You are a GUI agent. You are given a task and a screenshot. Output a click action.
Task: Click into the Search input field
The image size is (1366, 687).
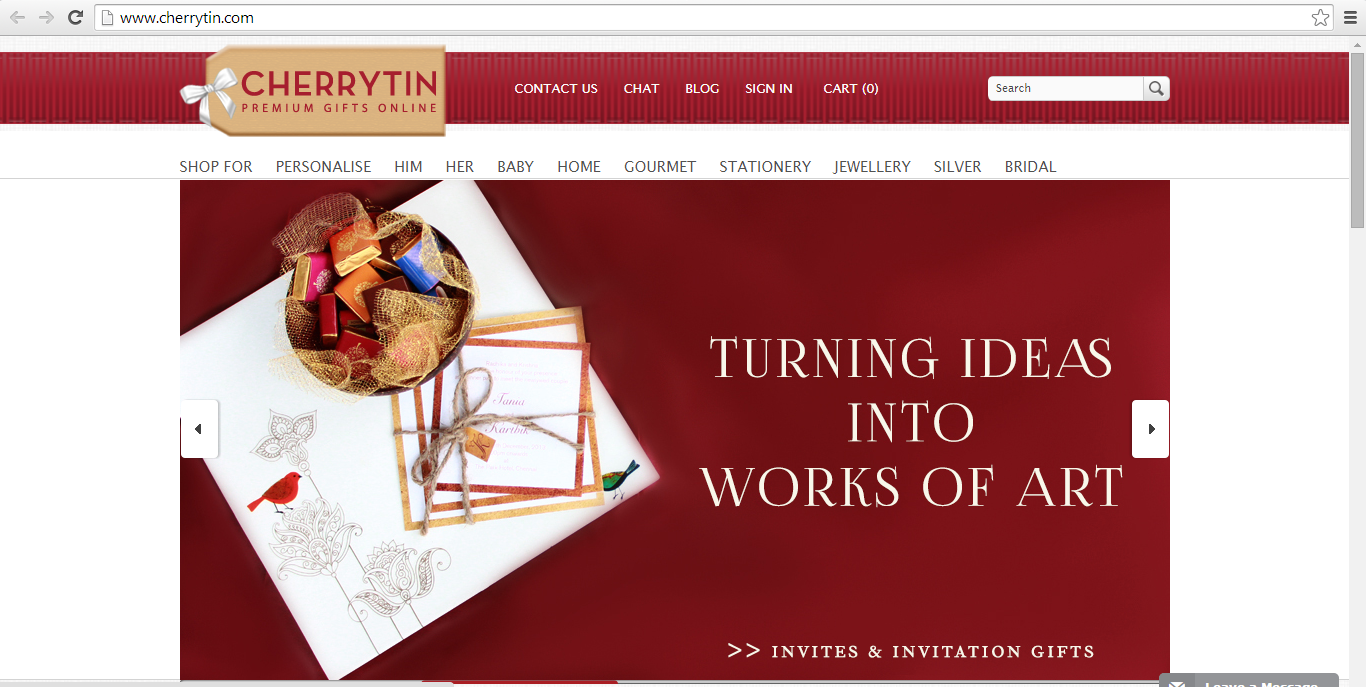point(1066,88)
